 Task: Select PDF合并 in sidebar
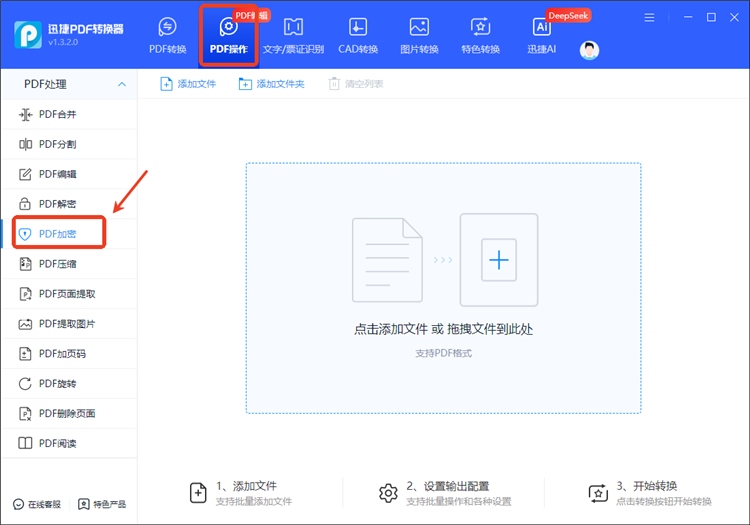coord(69,114)
